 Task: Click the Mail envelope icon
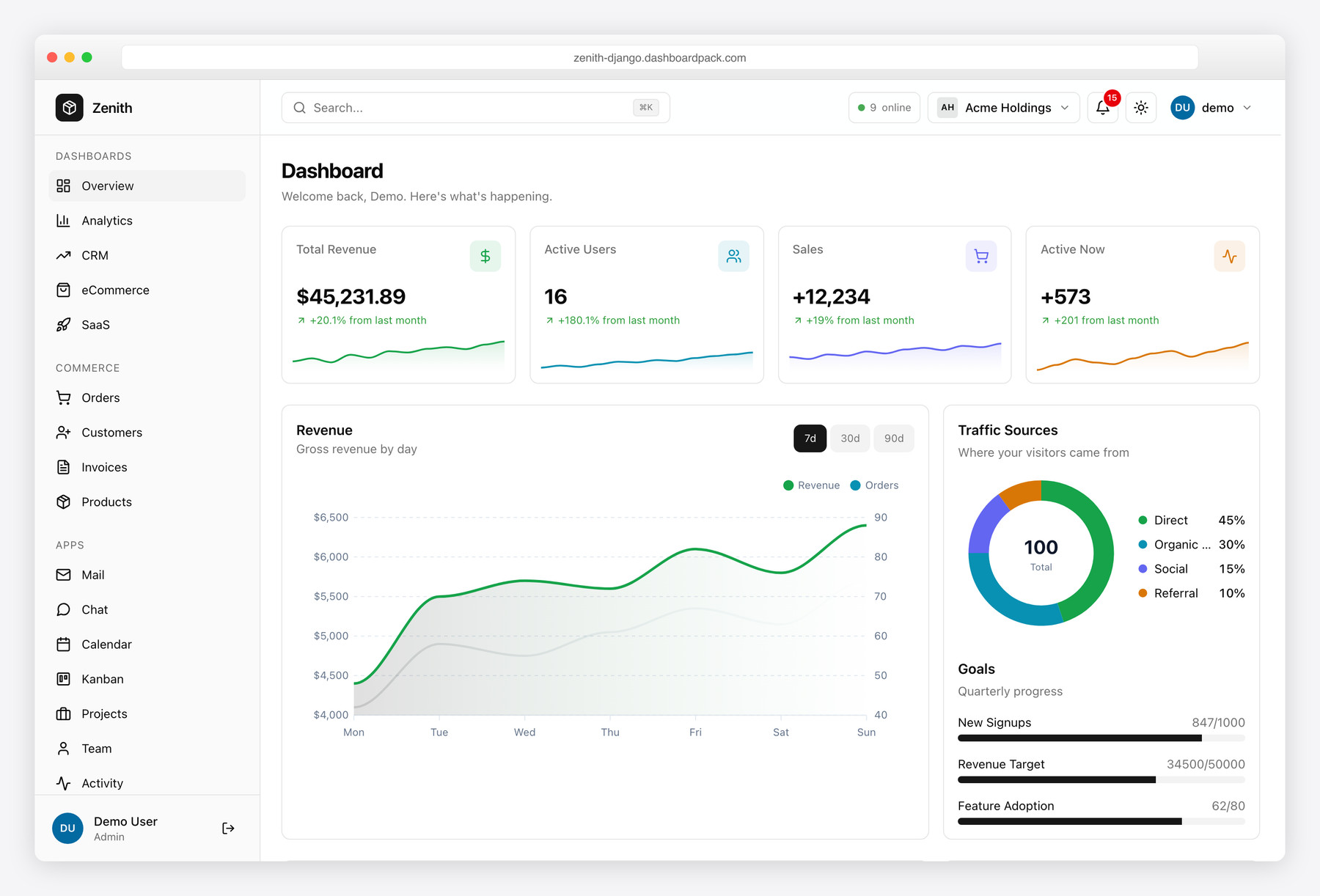pos(64,575)
